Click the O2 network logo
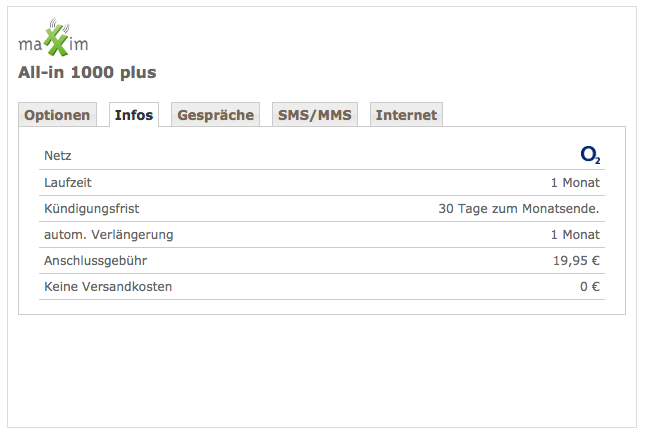Image resolution: width=646 pixels, height=436 pixels. click(x=590, y=155)
